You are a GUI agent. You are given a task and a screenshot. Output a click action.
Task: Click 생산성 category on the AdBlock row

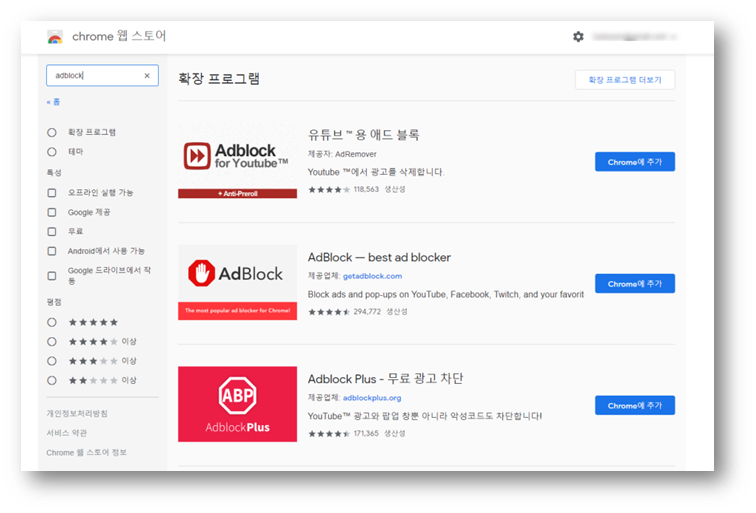(x=397, y=312)
